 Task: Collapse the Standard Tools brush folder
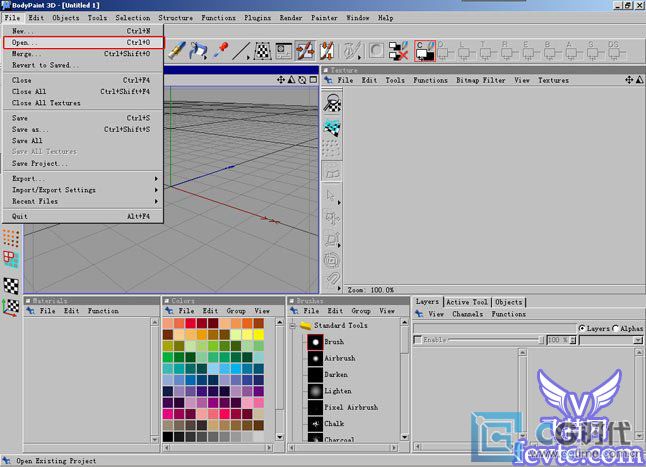tap(293, 326)
